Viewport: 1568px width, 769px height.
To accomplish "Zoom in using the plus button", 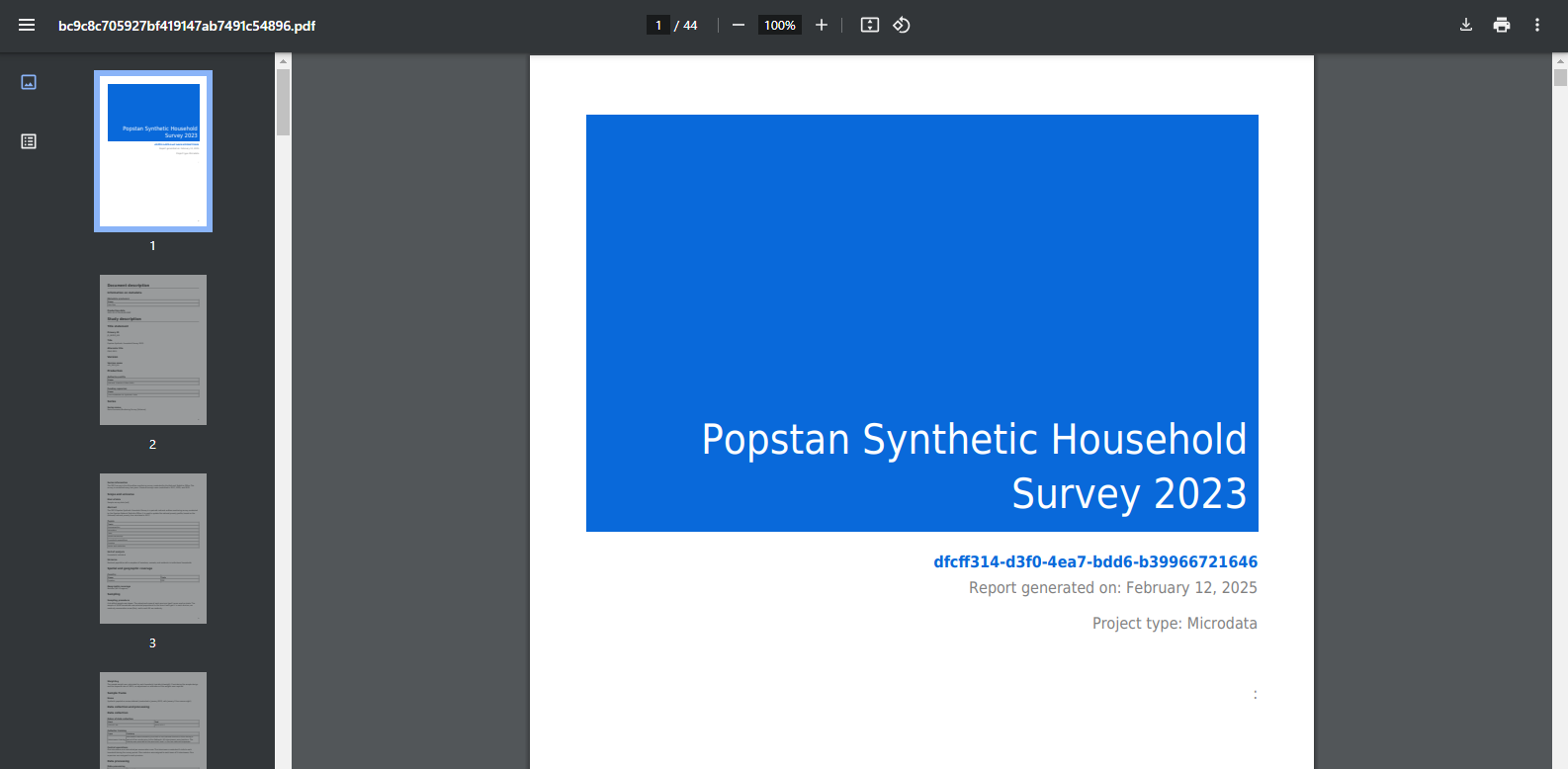I will (x=822, y=25).
